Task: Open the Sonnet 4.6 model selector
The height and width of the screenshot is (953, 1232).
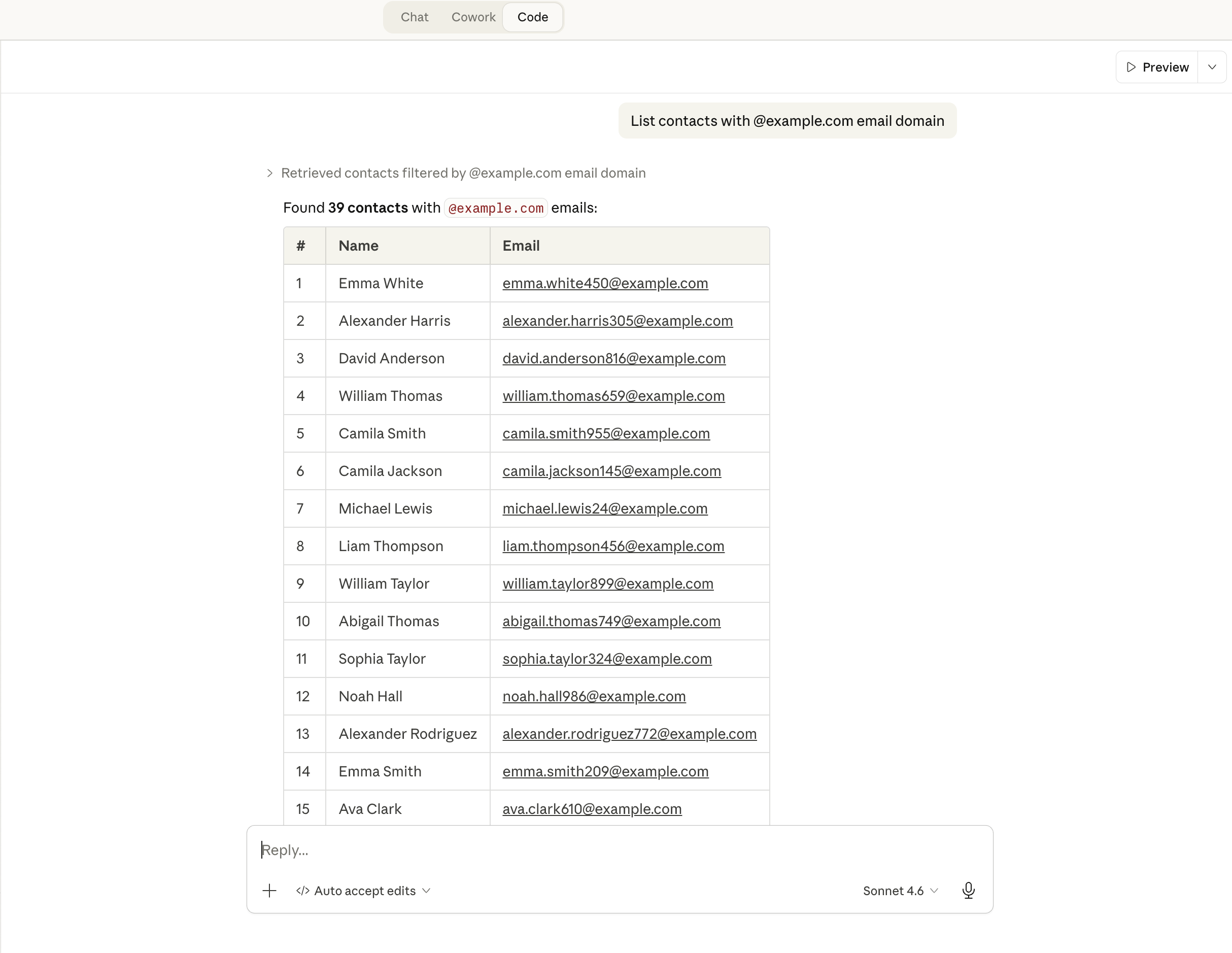Action: pos(900,891)
